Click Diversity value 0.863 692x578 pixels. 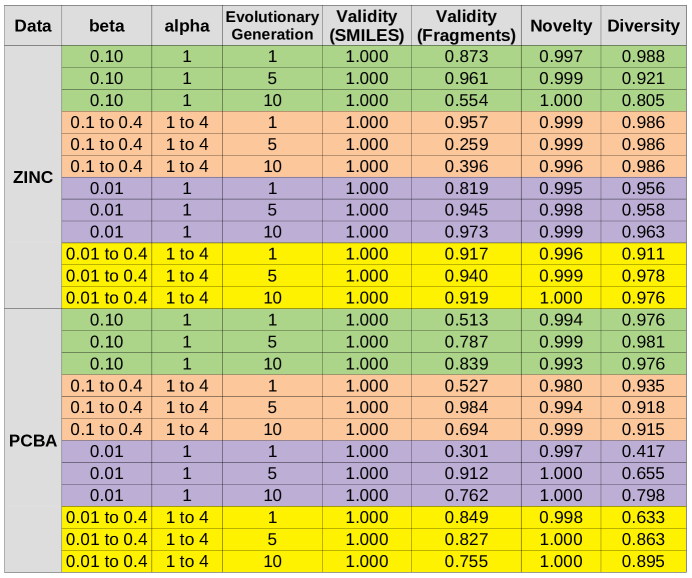point(643,539)
